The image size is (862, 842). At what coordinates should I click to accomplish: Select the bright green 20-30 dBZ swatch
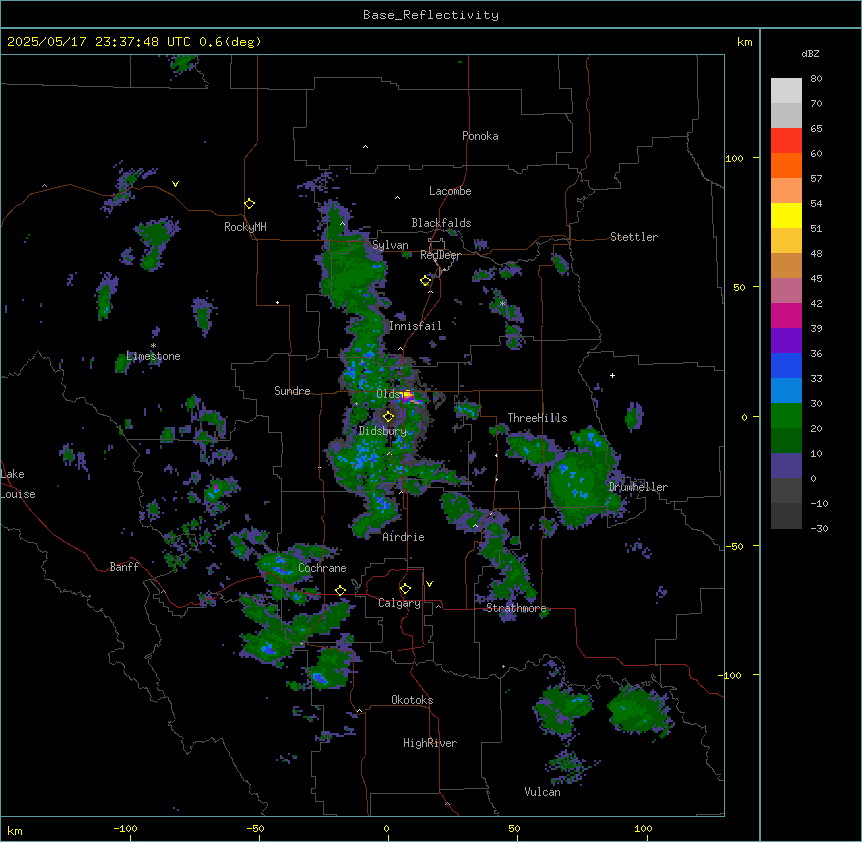[x=786, y=416]
